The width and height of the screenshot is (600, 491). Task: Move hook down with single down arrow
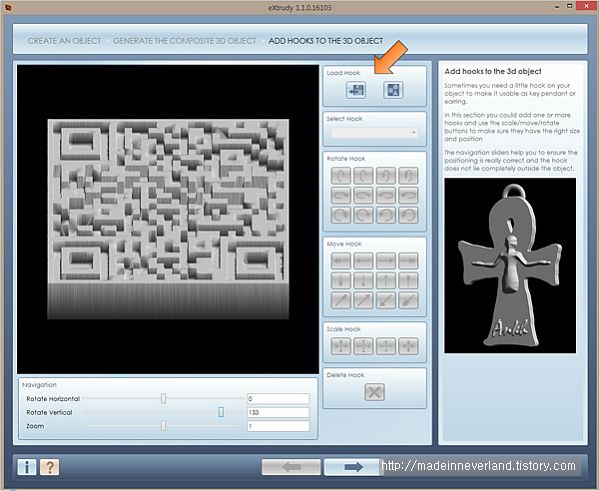pyautogui.click(x=363, y=281)
